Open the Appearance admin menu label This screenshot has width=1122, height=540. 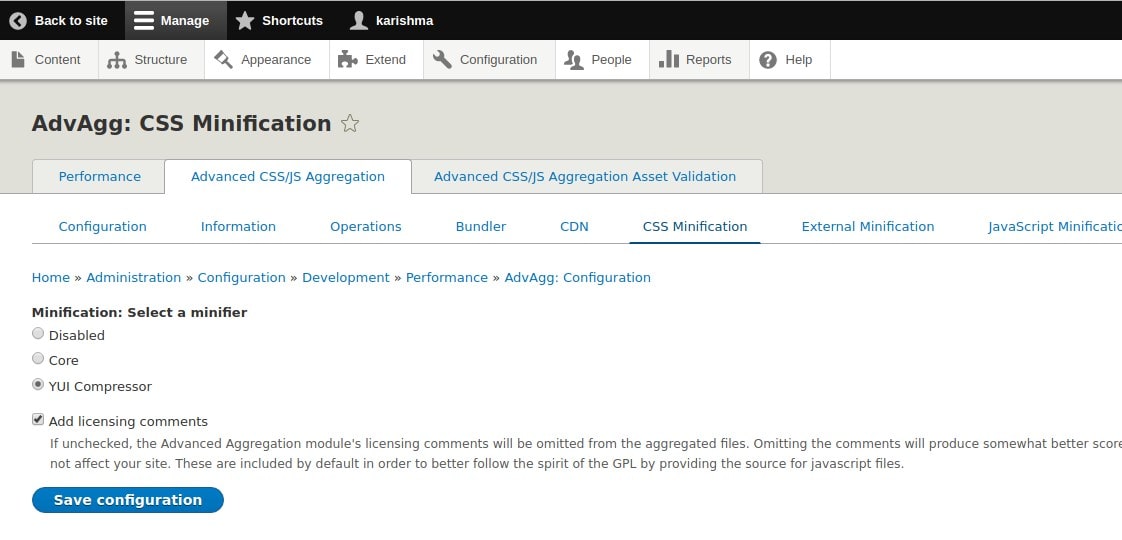276,60
